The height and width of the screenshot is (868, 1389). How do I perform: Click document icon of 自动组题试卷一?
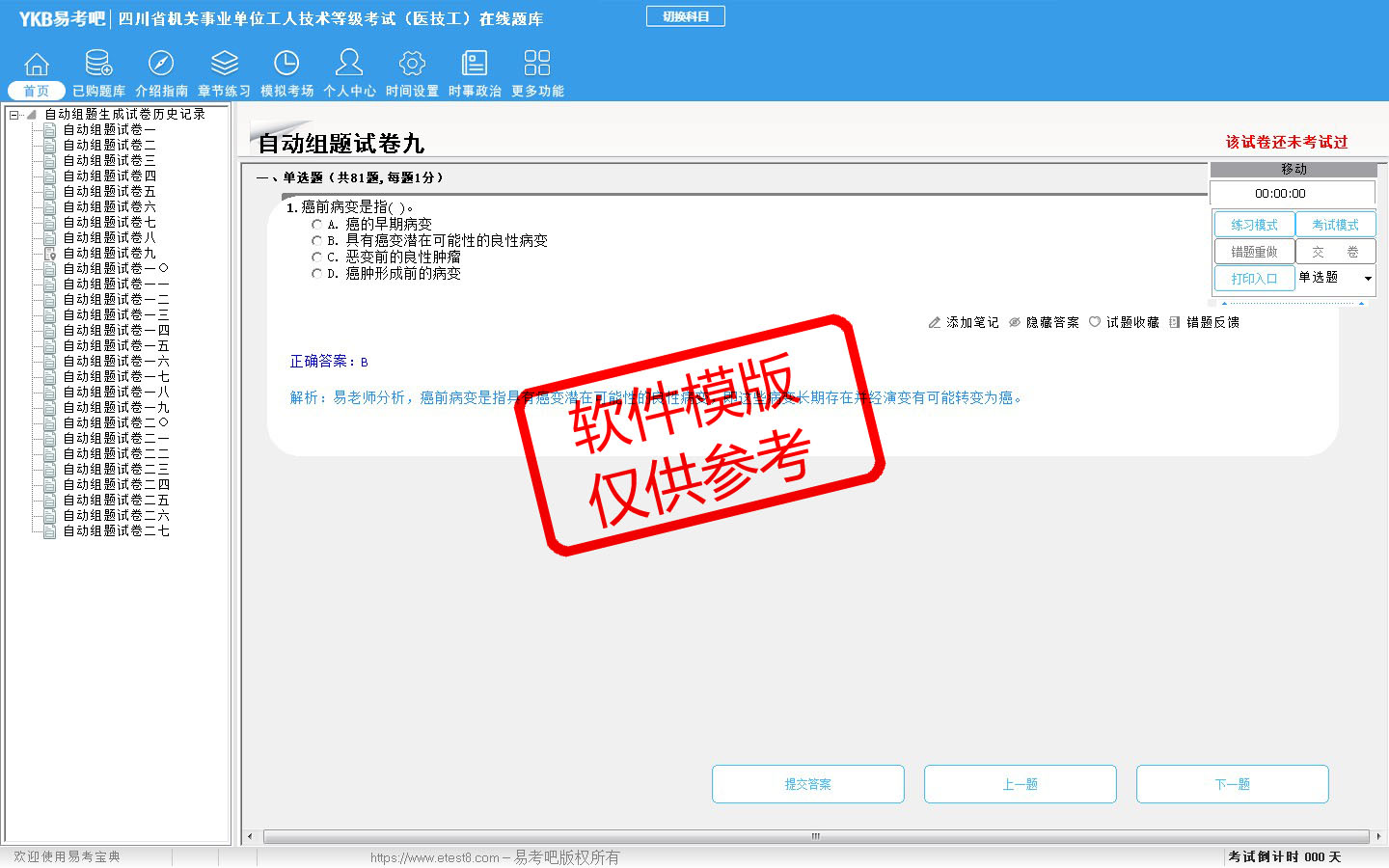(49, 129)
